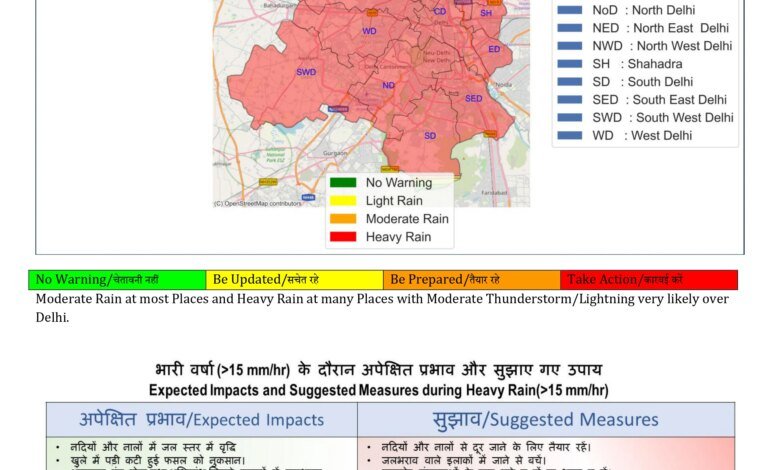Viewport: 780px width, 470px height.
Task: Select the ED district label on map
Action: [494, 49]
